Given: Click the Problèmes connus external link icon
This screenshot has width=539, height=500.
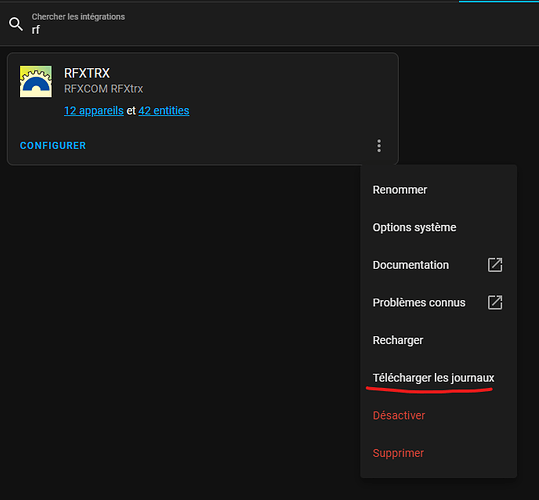Looking at the screenshot, I should pos(495,302).
